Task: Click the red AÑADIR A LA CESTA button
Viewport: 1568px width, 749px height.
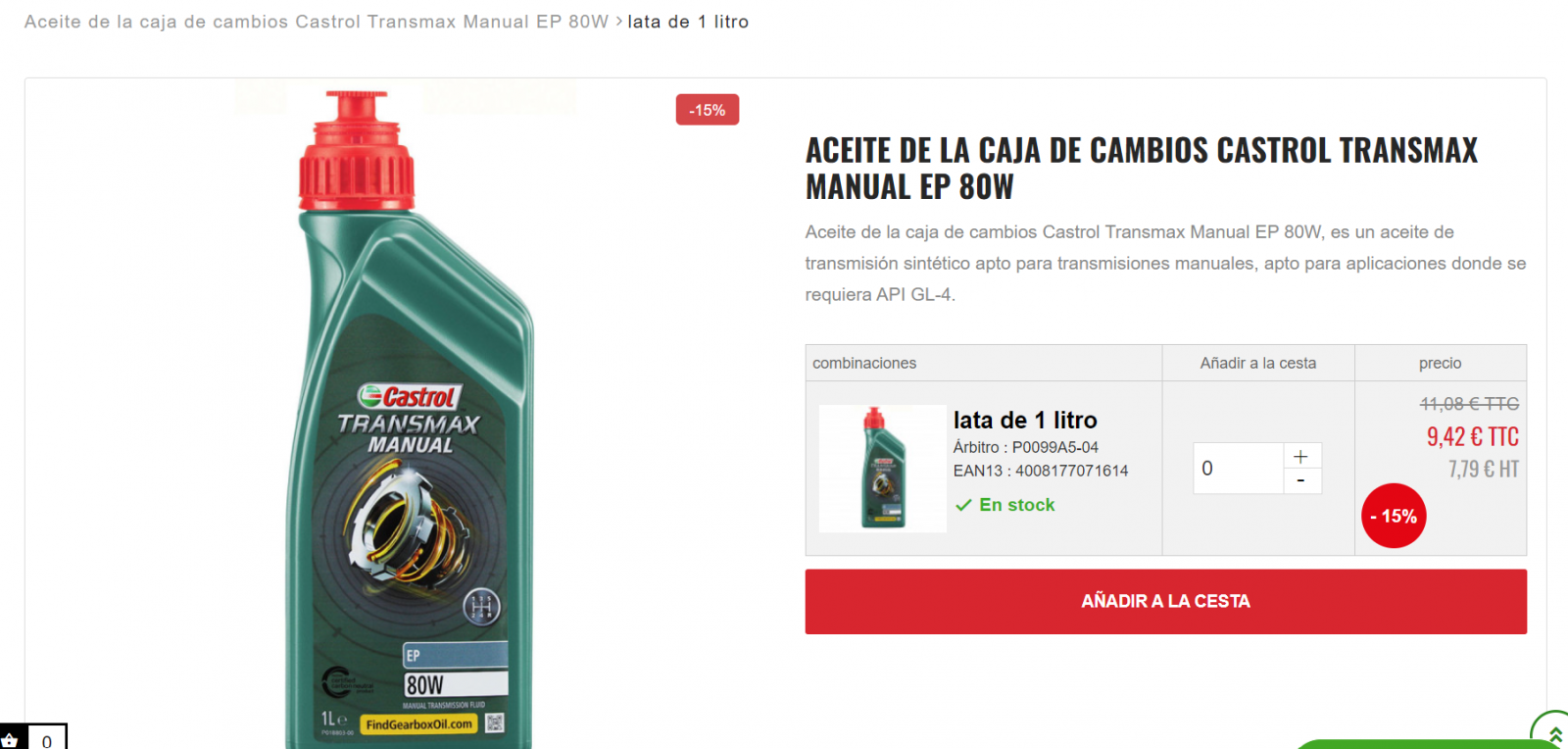Action: point(1165,602)
